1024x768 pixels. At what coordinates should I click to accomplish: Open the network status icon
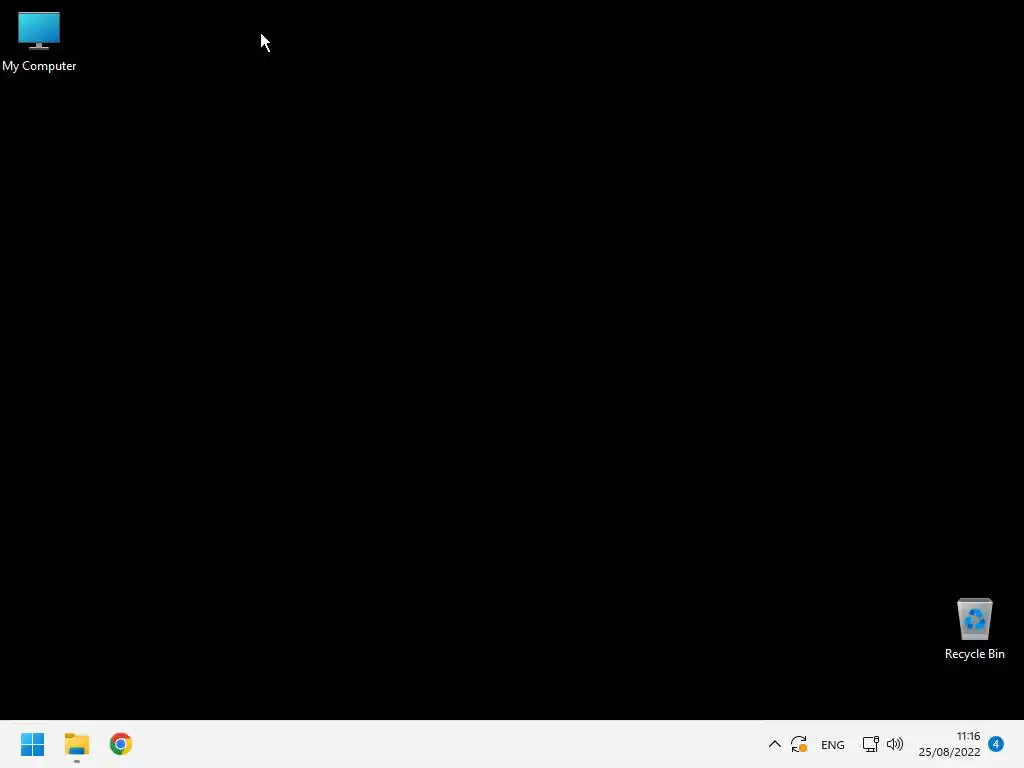click(x=871, y=744)
